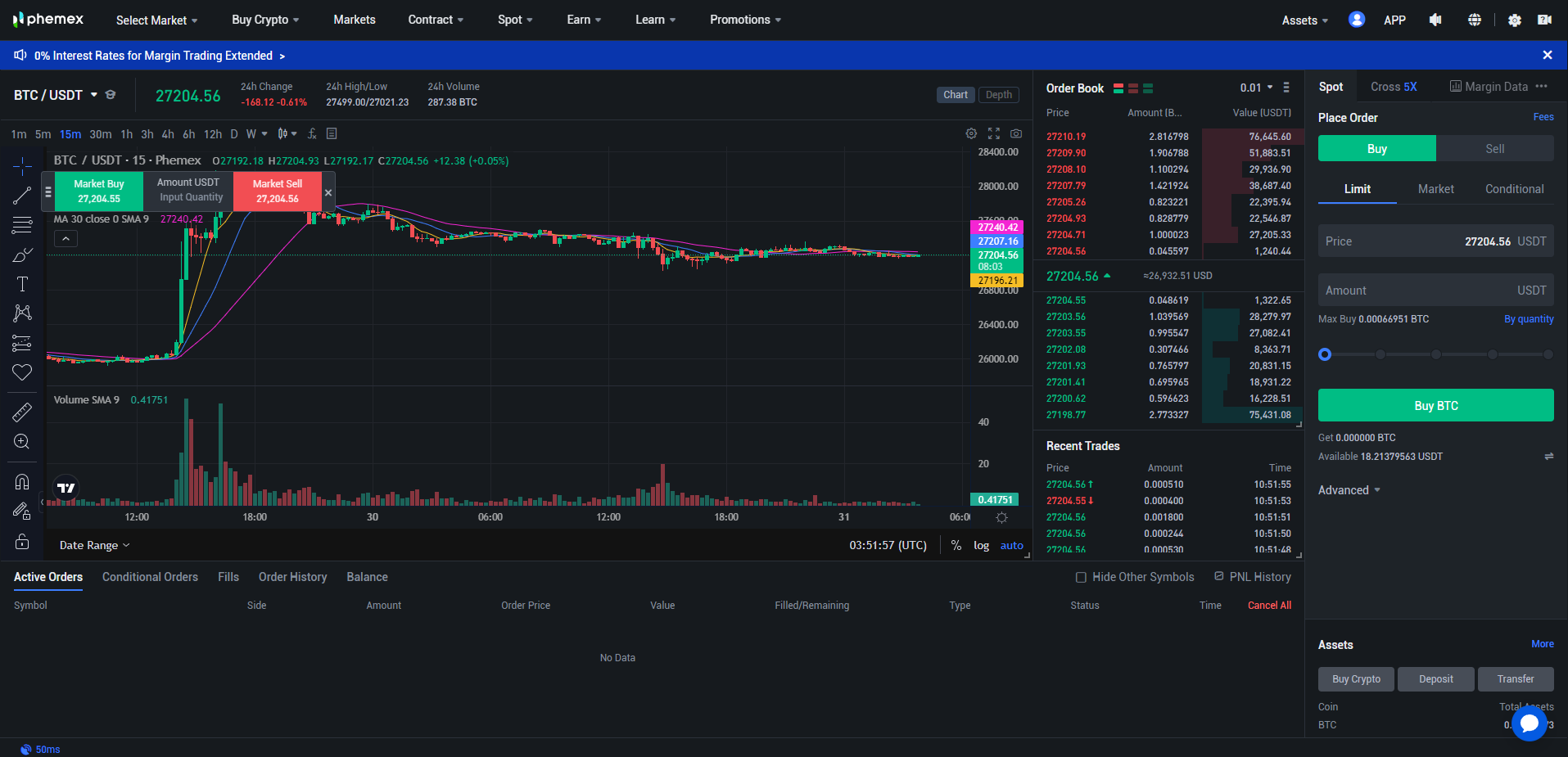
Task: Switch to Order History tab
Action: (x=292, y=577)
